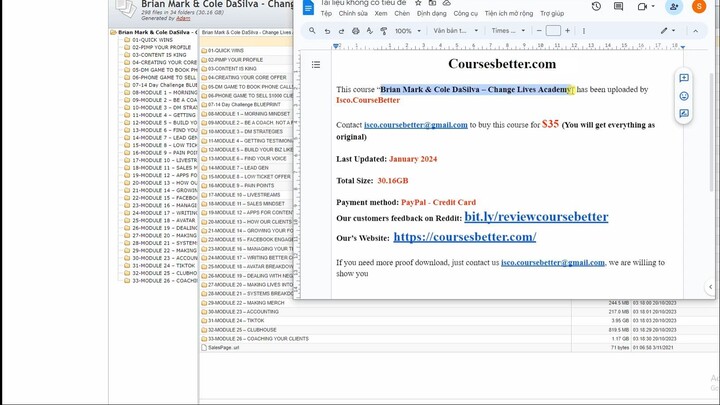Open the Định dạng menu
This screenshot has width=720, height=405.
pyautogui.click(x=432, y=14)
